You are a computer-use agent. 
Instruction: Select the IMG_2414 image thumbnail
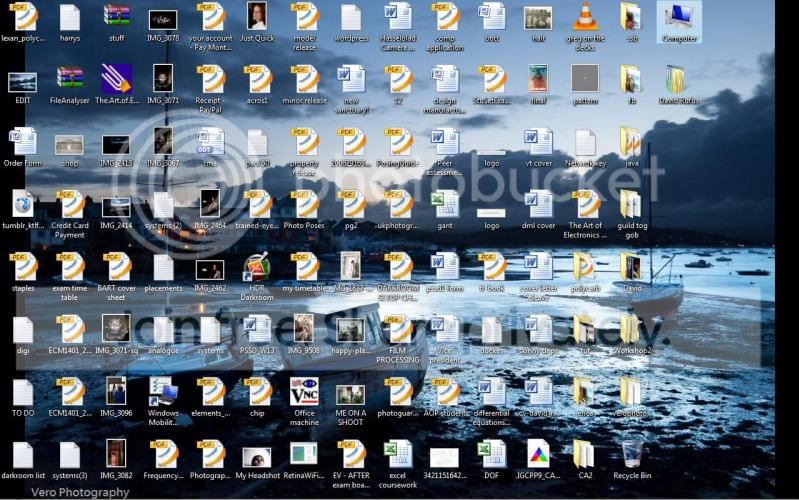point(116,207)
